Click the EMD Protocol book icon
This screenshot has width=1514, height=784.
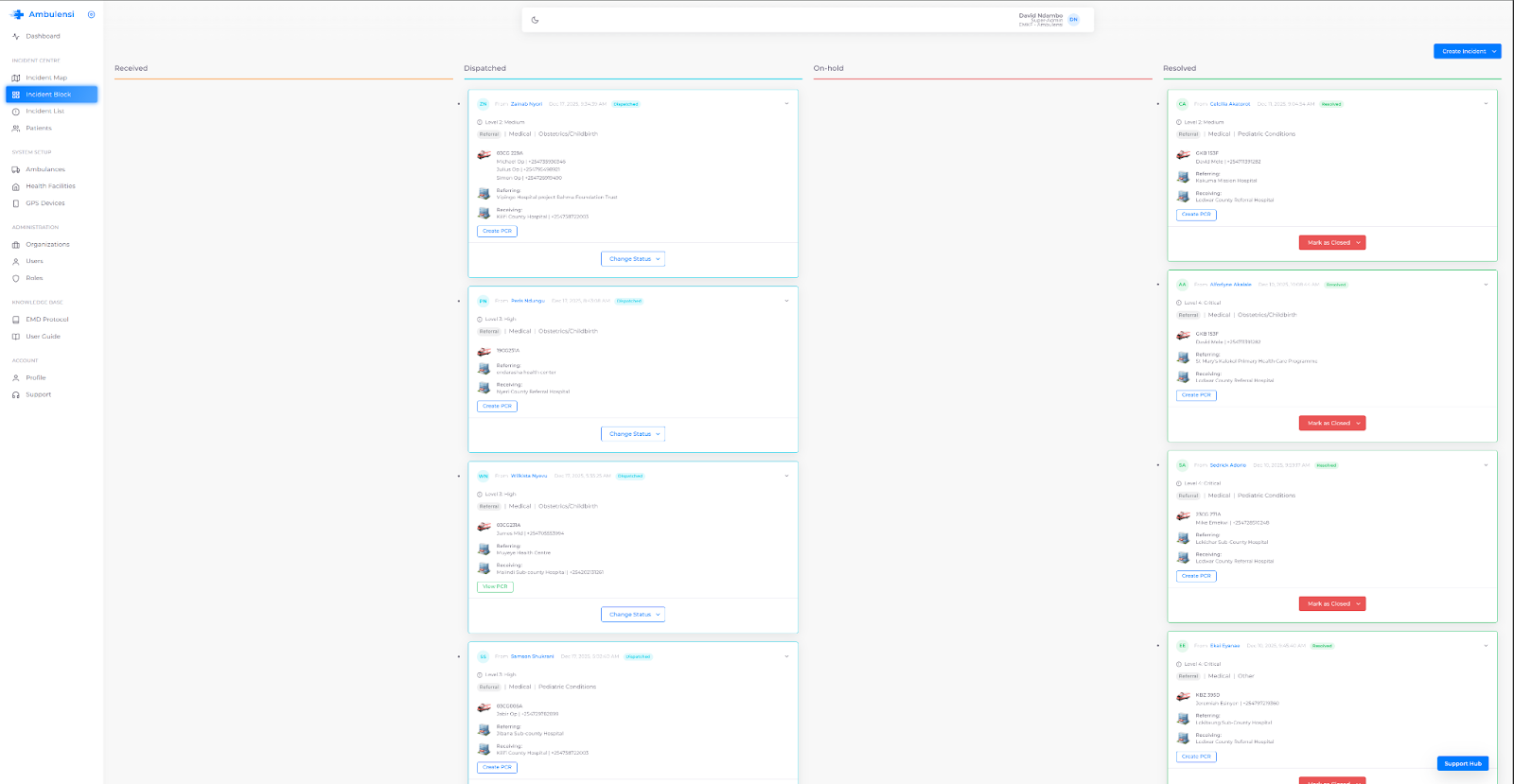click(x=16, y=320)
